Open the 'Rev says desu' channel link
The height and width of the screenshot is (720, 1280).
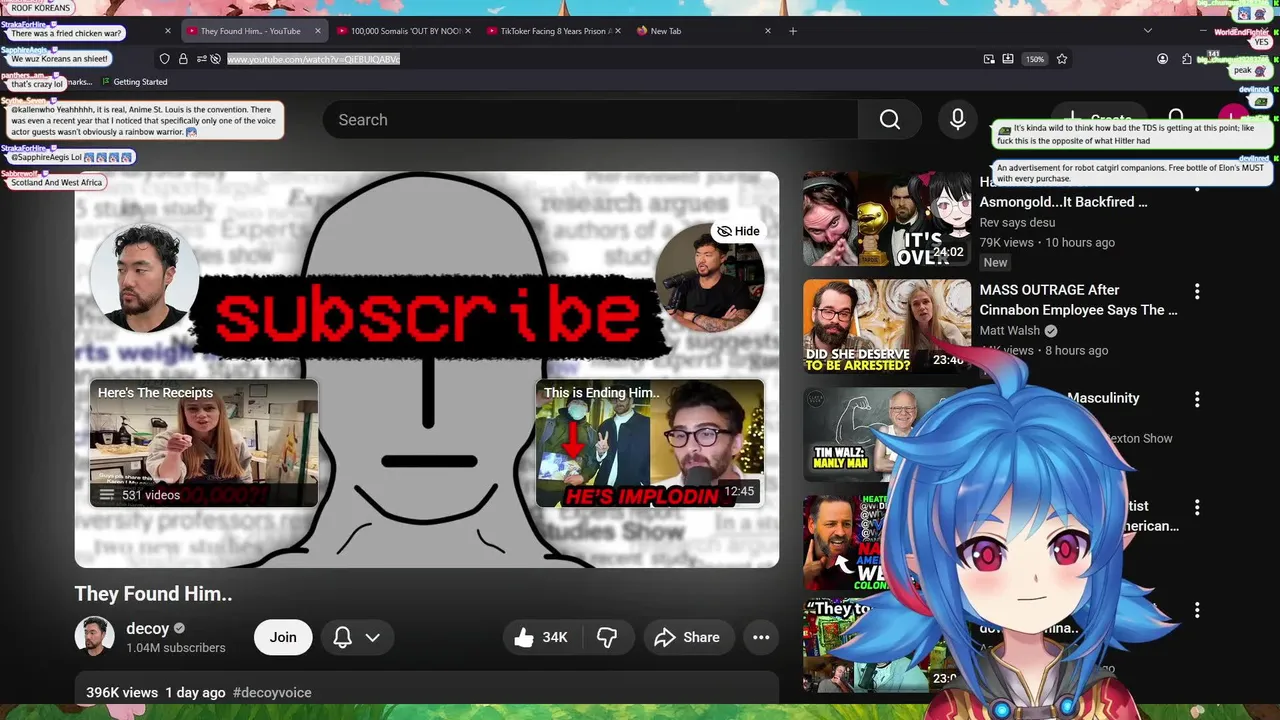(1017, 222)
